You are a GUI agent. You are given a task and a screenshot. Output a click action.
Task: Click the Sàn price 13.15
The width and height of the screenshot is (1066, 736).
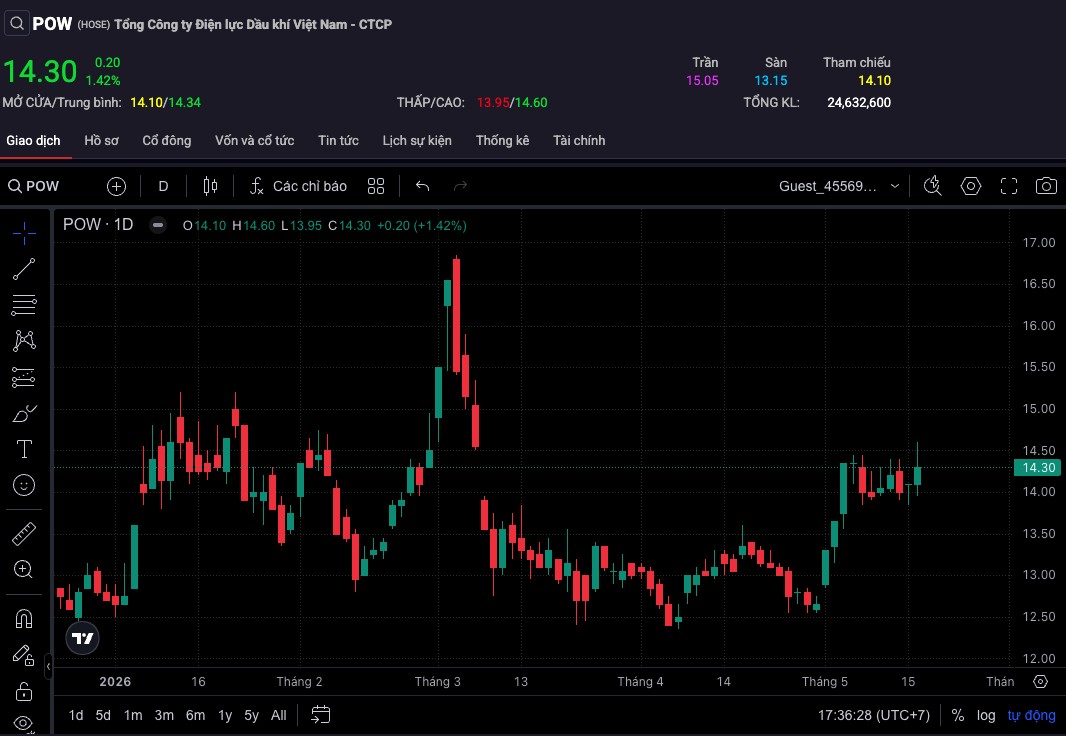(771, 81)
